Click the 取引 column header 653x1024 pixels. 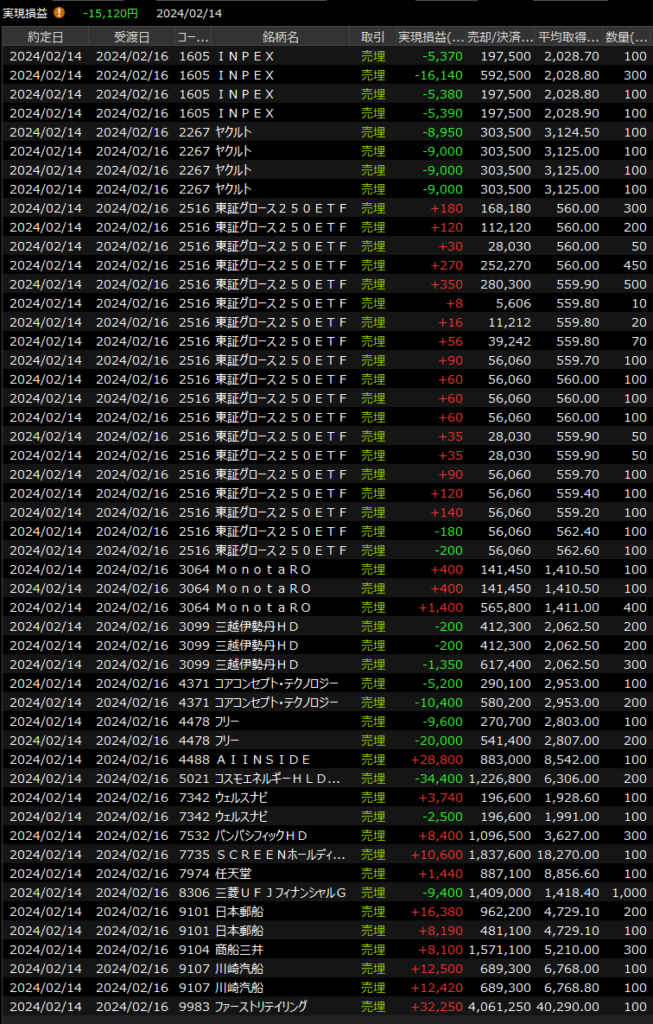click(x=372, y=37)
